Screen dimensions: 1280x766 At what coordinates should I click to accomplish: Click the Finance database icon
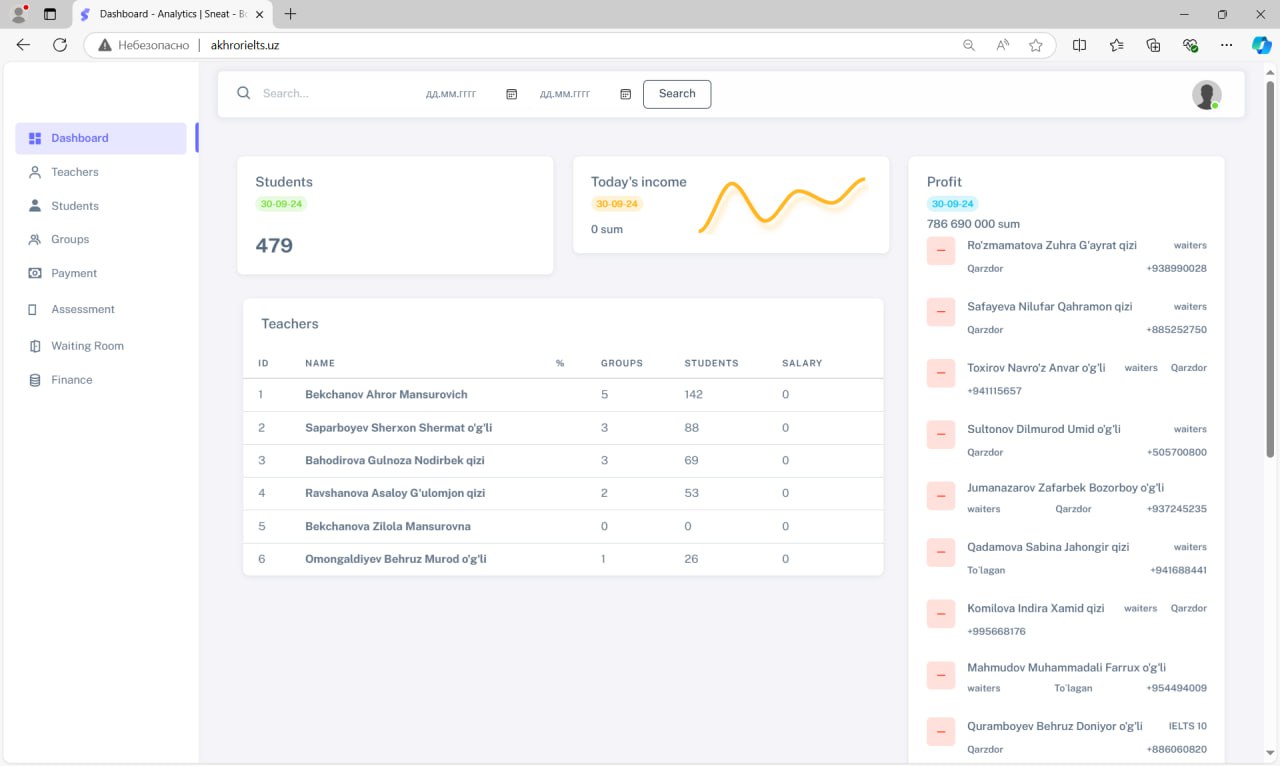pyautogui.click(x=35, y=380)
